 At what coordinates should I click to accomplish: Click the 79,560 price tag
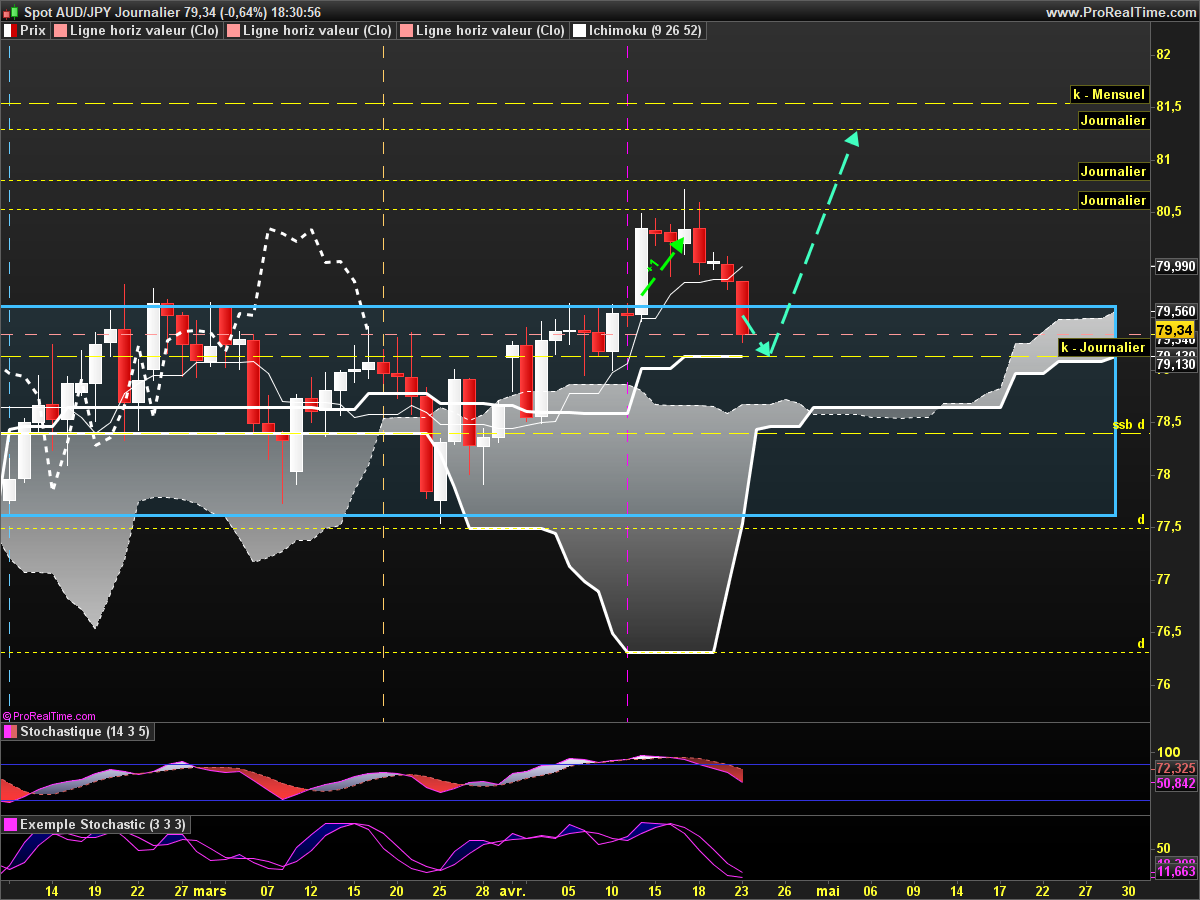click(x=1175, y=310)
